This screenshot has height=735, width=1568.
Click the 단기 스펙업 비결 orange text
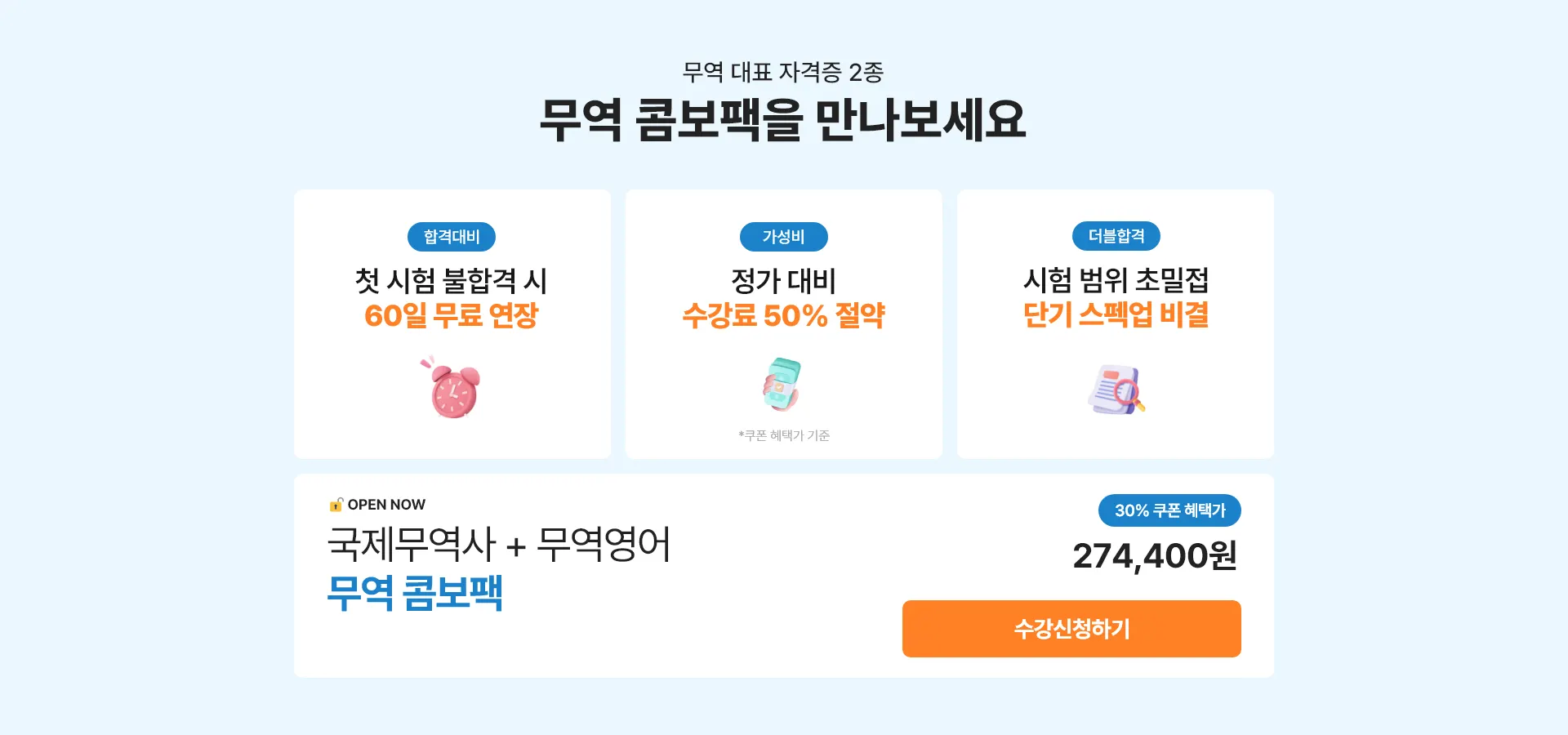1116,314
